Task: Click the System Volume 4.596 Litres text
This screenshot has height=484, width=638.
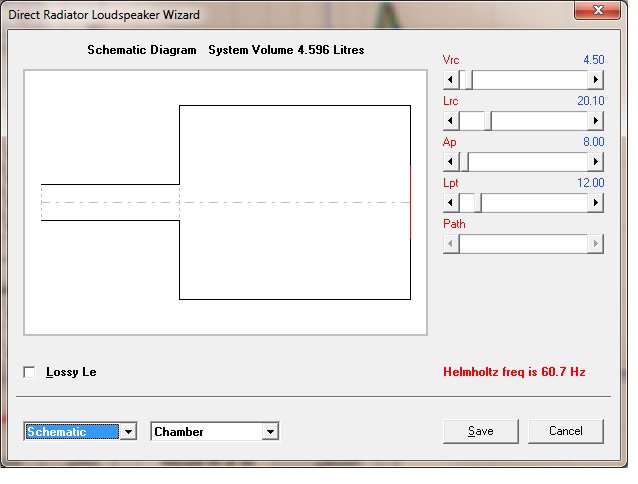Action: 286,50
